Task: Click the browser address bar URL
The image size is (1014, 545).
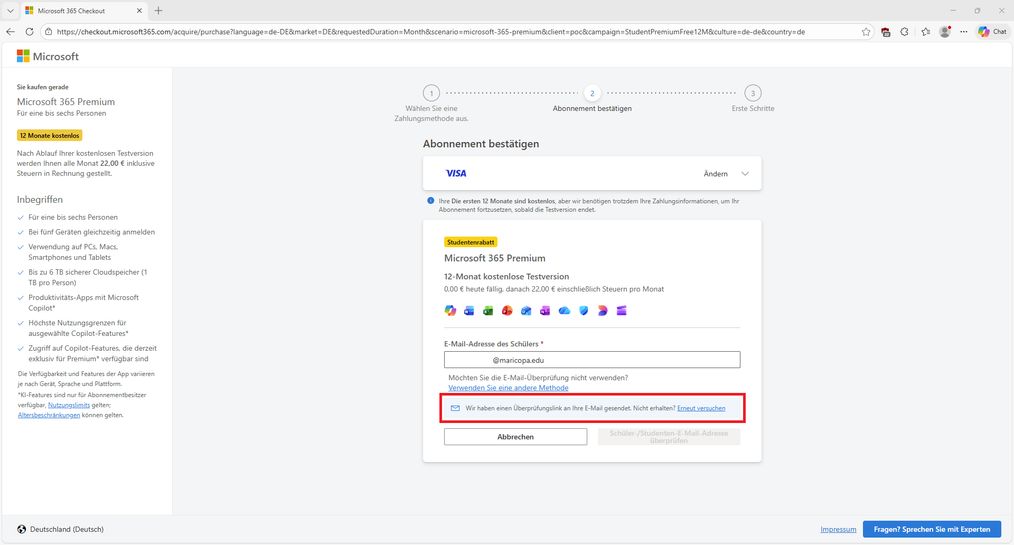Action: (x=431, y=32)
